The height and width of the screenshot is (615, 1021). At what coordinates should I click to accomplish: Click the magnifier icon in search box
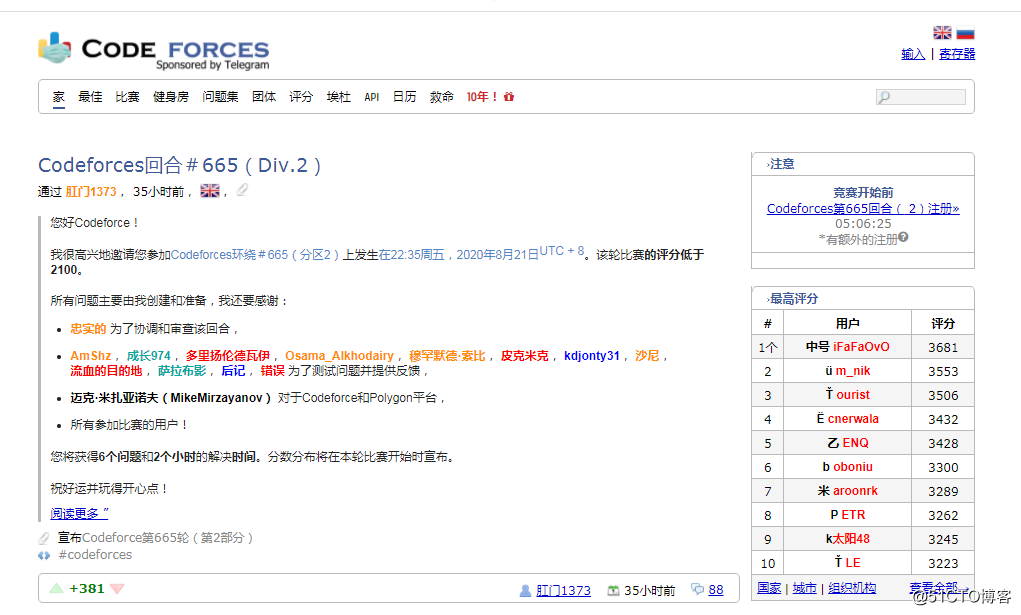(x=884, y=98)
